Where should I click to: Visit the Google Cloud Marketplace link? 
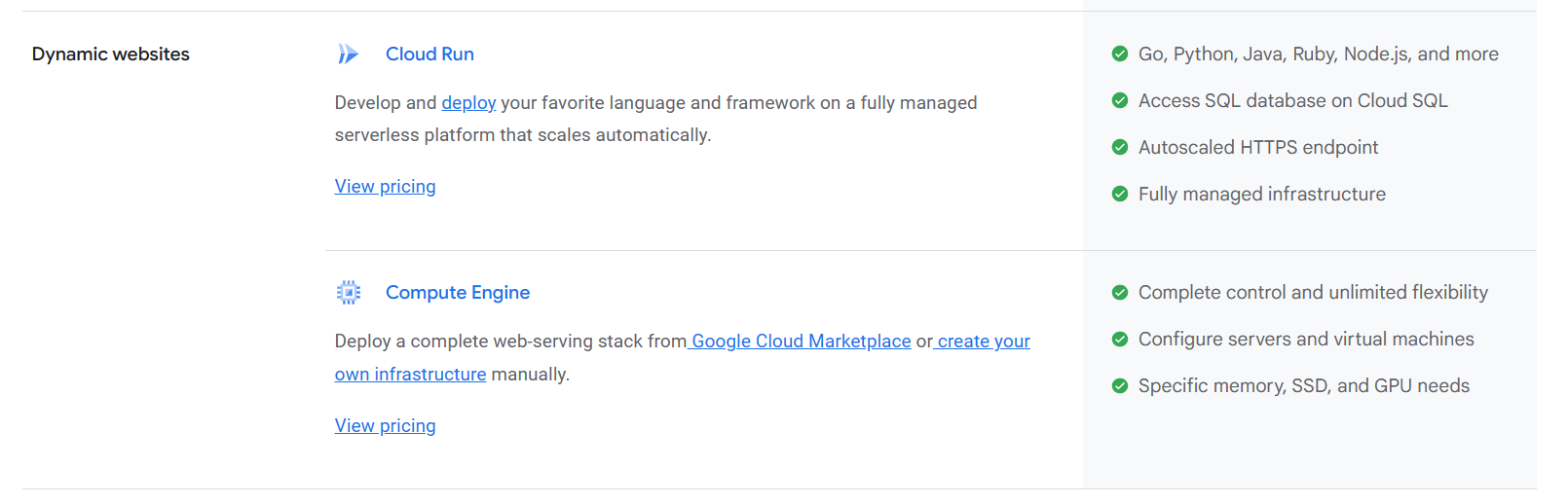[801, 342]
